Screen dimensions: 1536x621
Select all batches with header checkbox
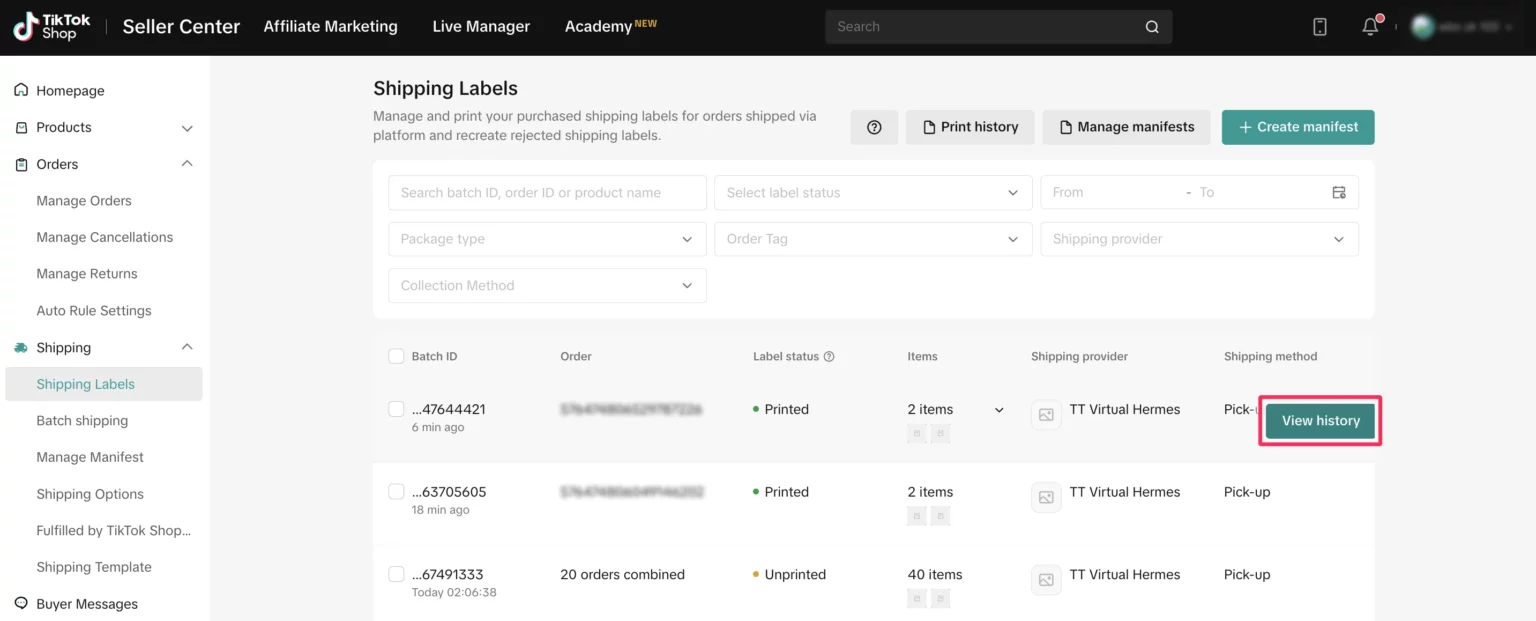click(x=396, y=357)
